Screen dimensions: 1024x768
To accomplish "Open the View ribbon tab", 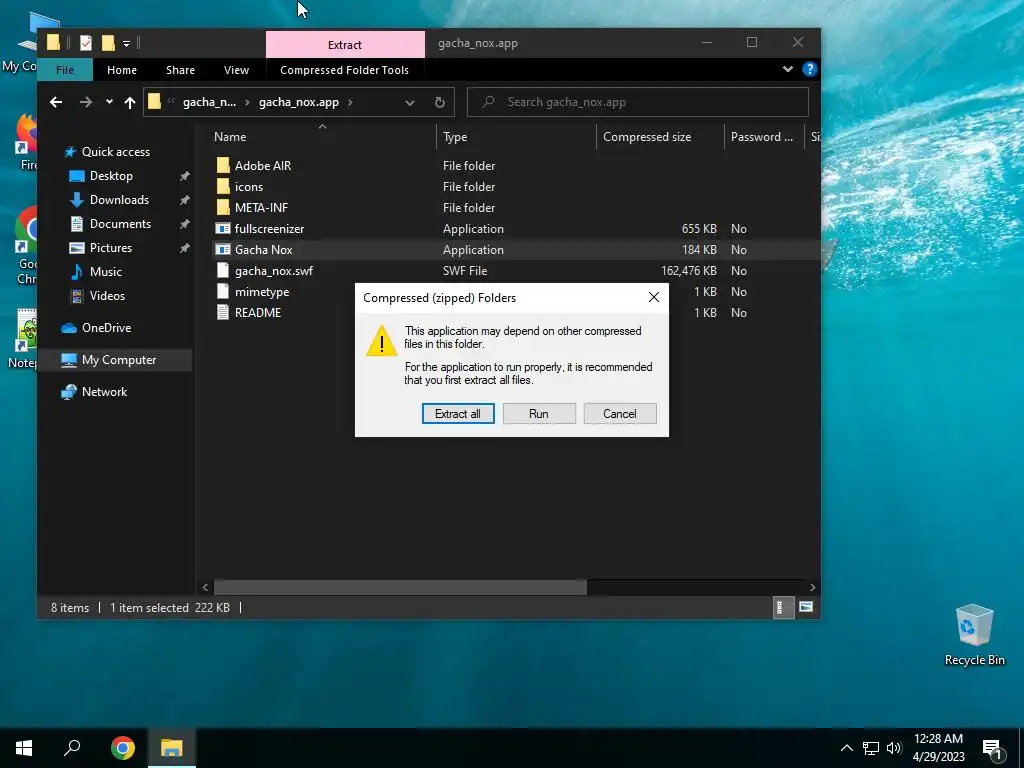I will [236, 70].
